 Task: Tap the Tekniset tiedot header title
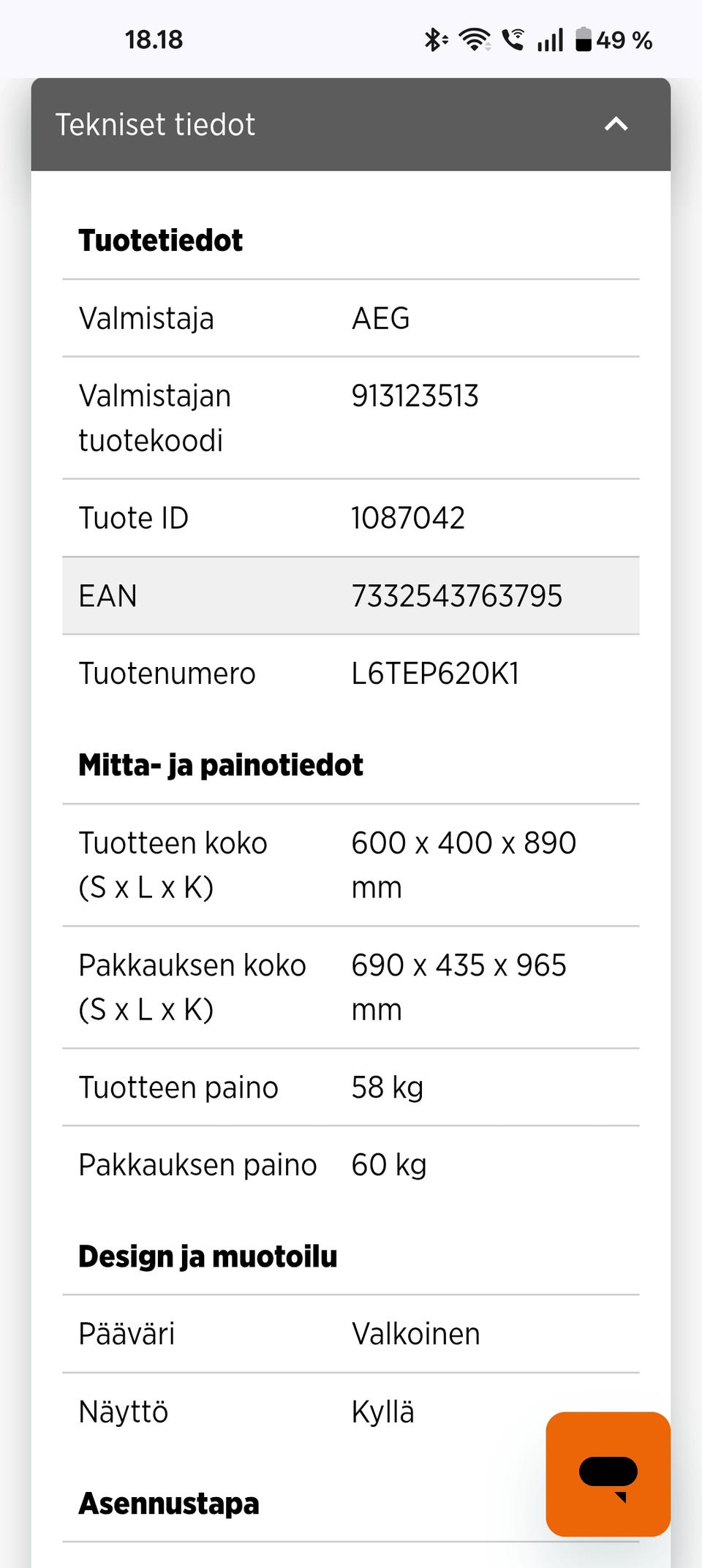155,125
